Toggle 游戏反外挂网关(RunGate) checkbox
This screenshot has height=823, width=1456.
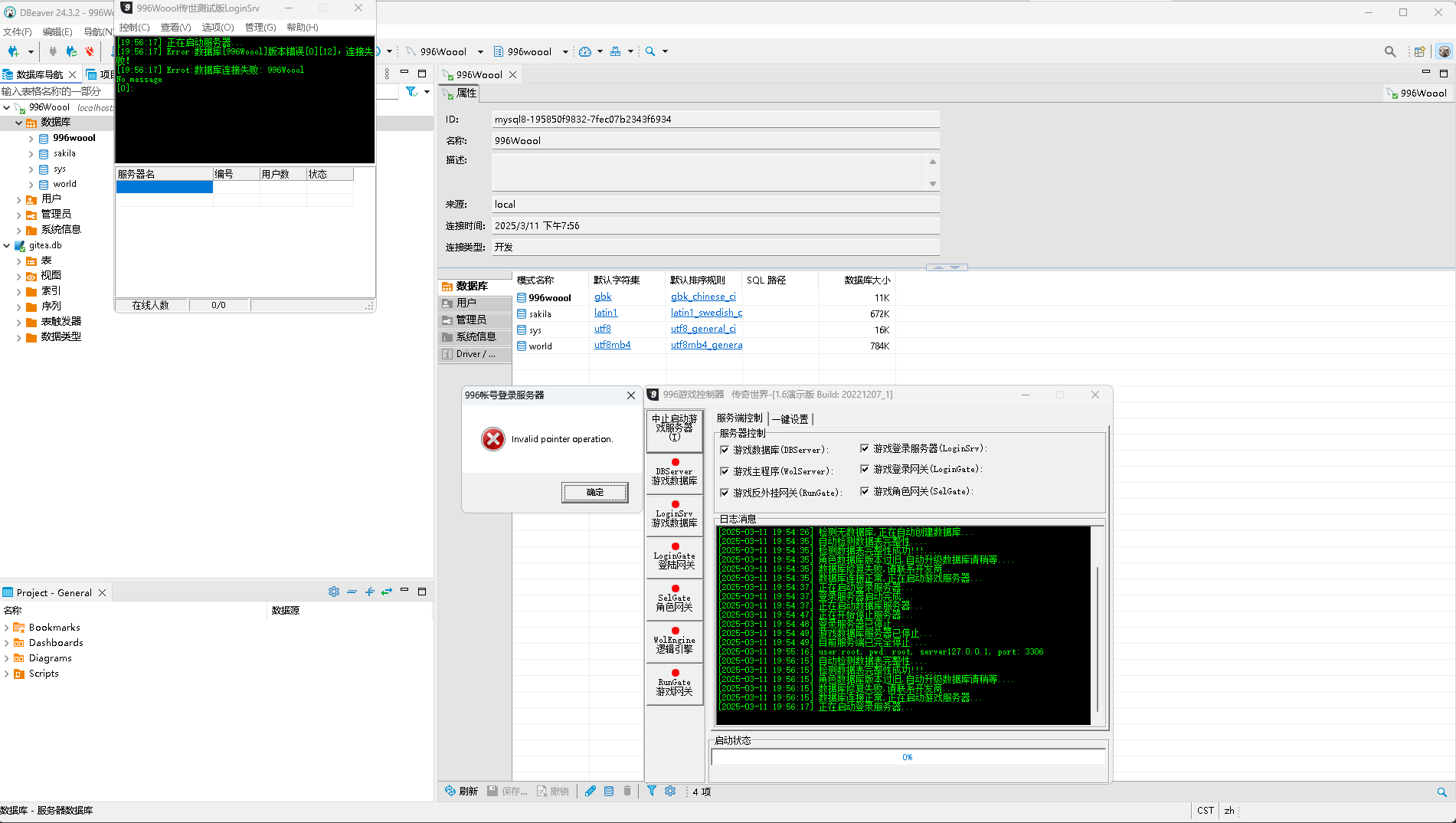point(725,493)
